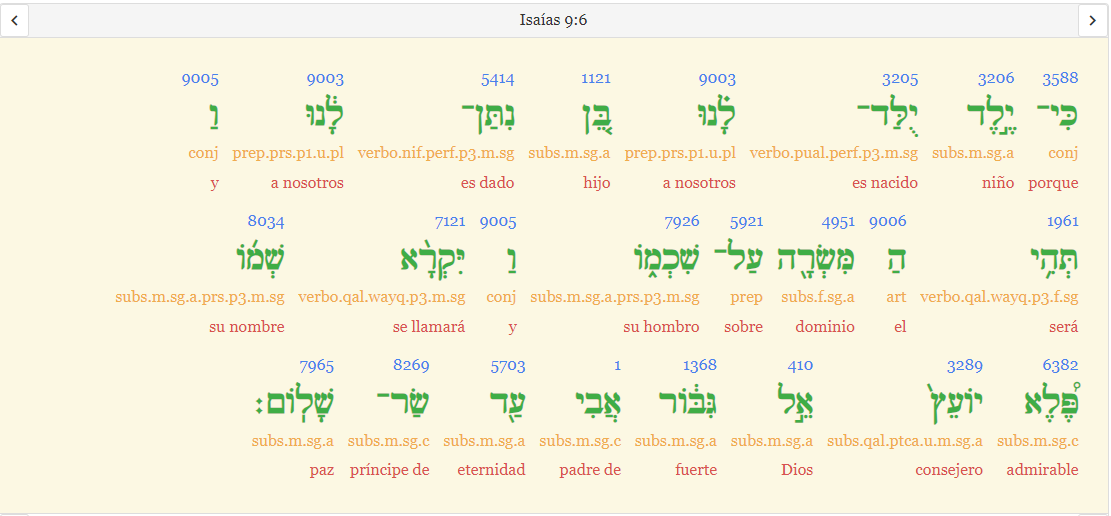Click the 'verbo.pual.perf.p3.m.sg' morphology tag
1111x516 pixels.
coord(834,154)
